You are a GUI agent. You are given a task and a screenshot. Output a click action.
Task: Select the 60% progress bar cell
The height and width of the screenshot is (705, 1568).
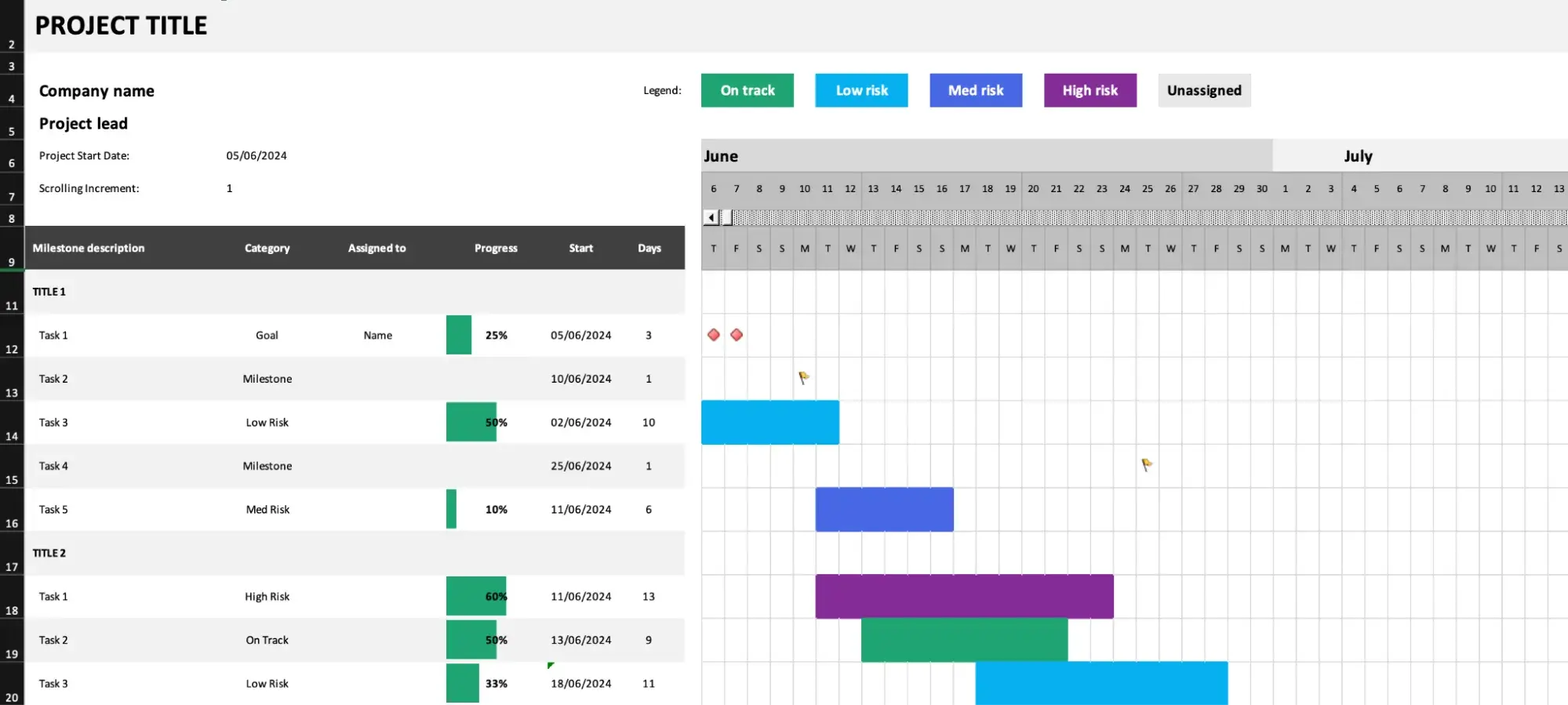[x=477, y=596]
